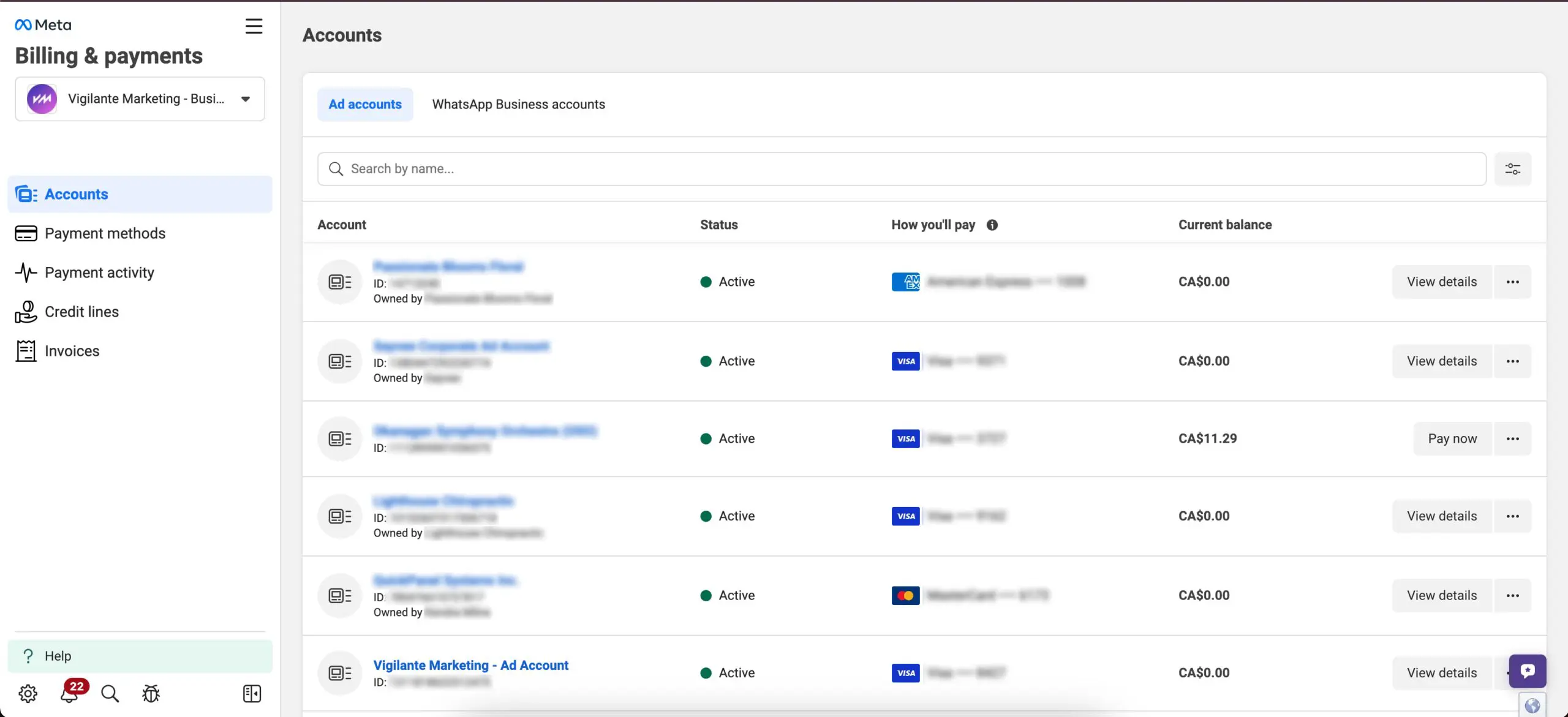Click the Pay now button

click(1452, 438)
